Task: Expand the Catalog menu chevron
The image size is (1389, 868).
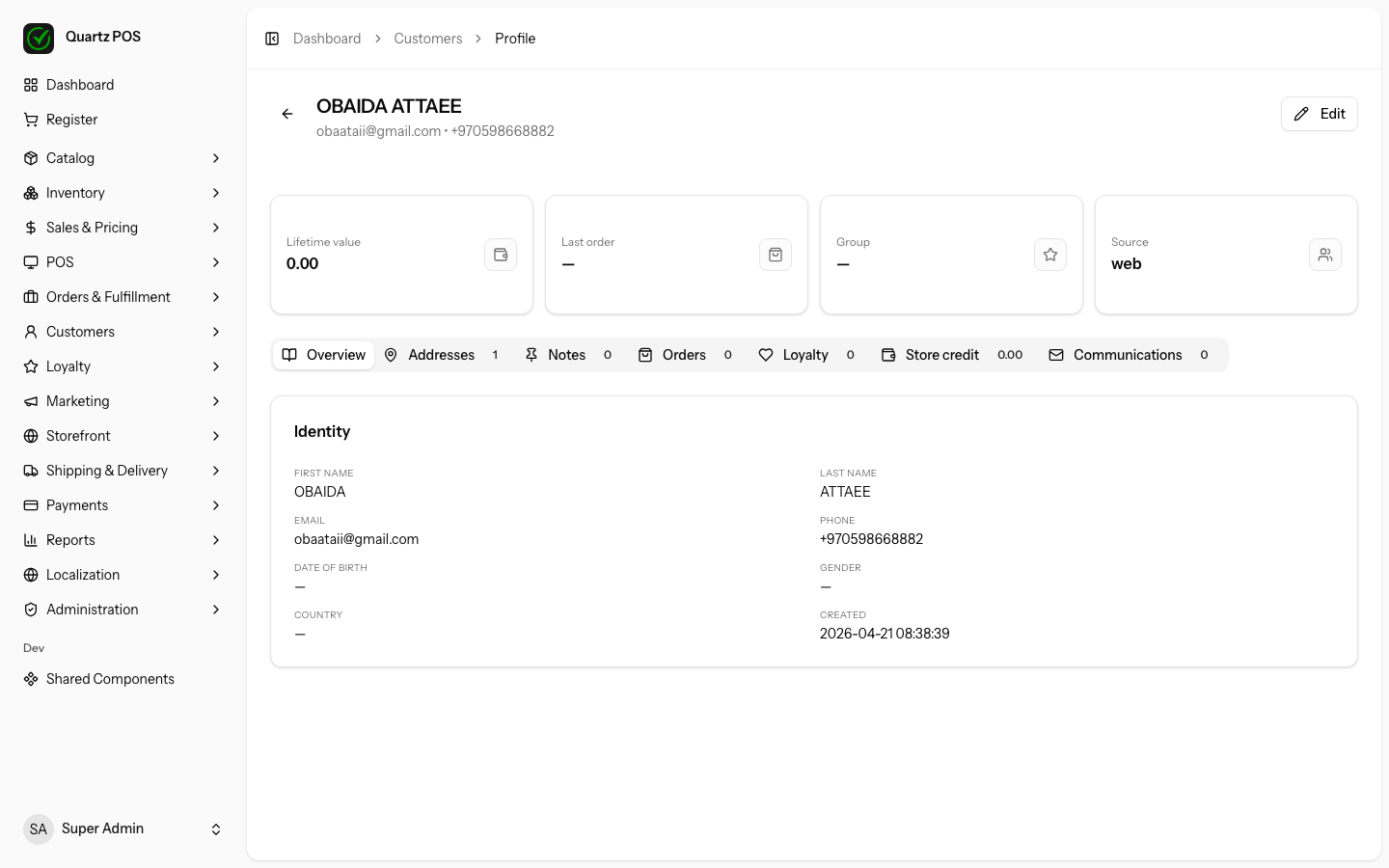Action: click(x=216, y=158)
